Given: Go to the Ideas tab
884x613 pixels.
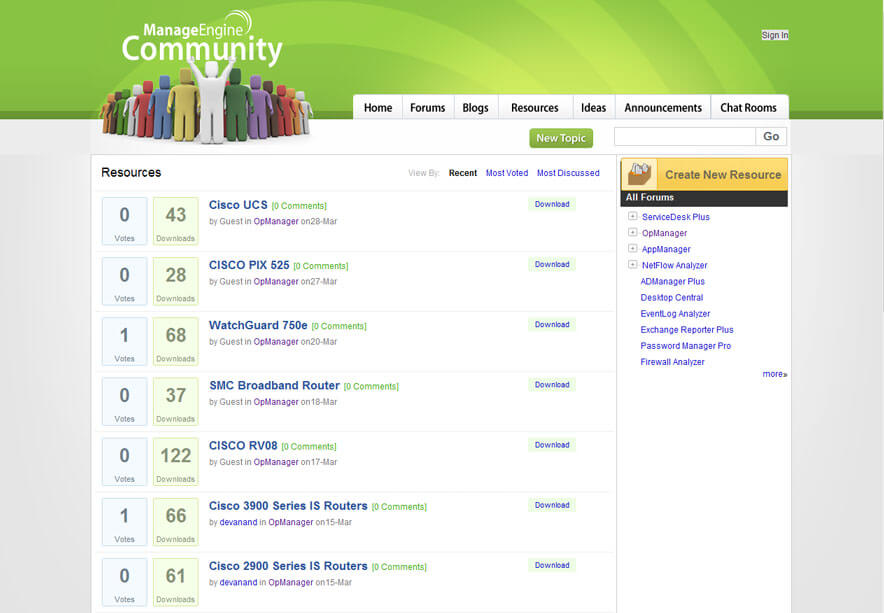Looking at the screenshot, I should click(x=593, y=107).
